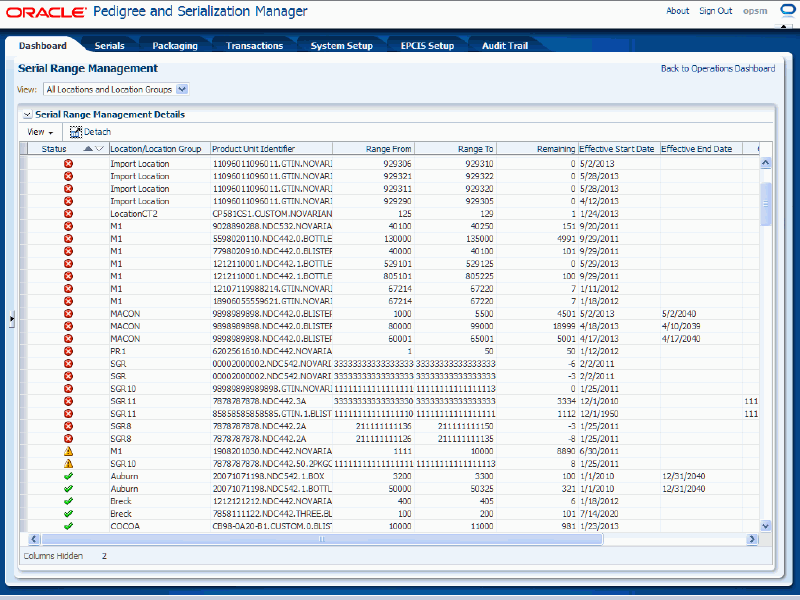The height and width of the screenshot is (600, 800).
Task: Click the Sign Out link
Action: pos(715,11)
